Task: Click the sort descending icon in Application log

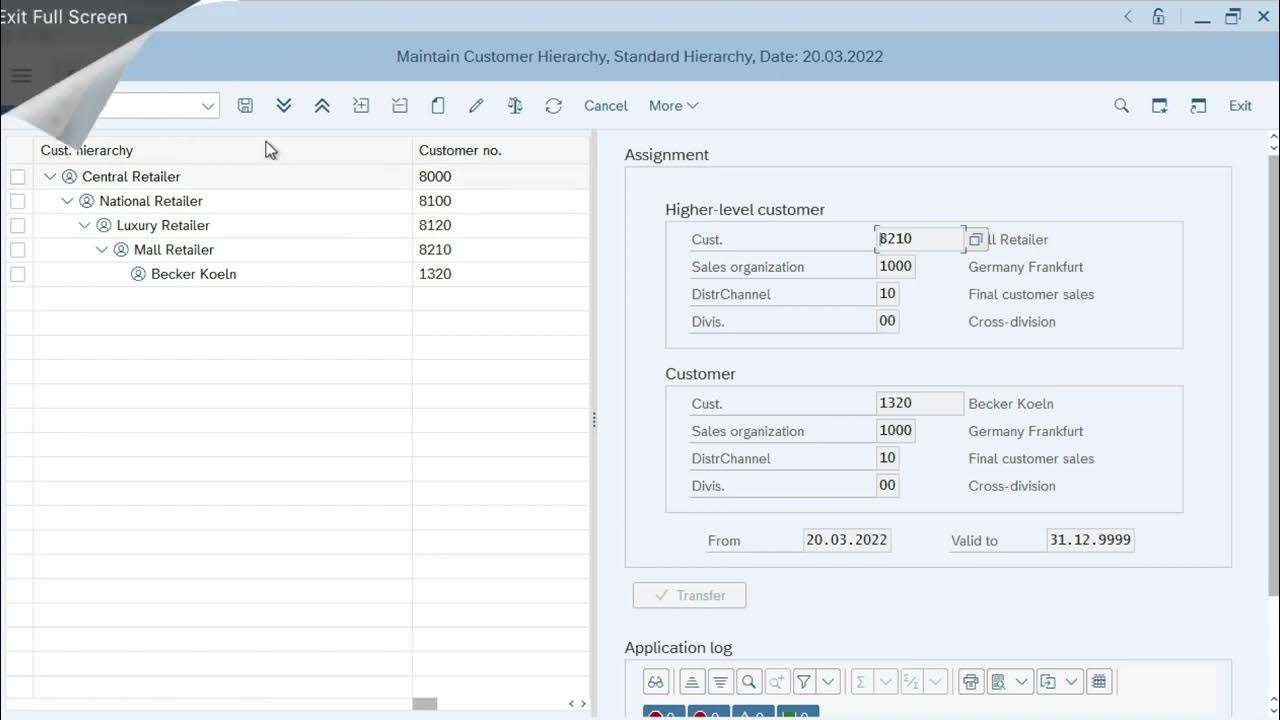Action: pos(720,682)
